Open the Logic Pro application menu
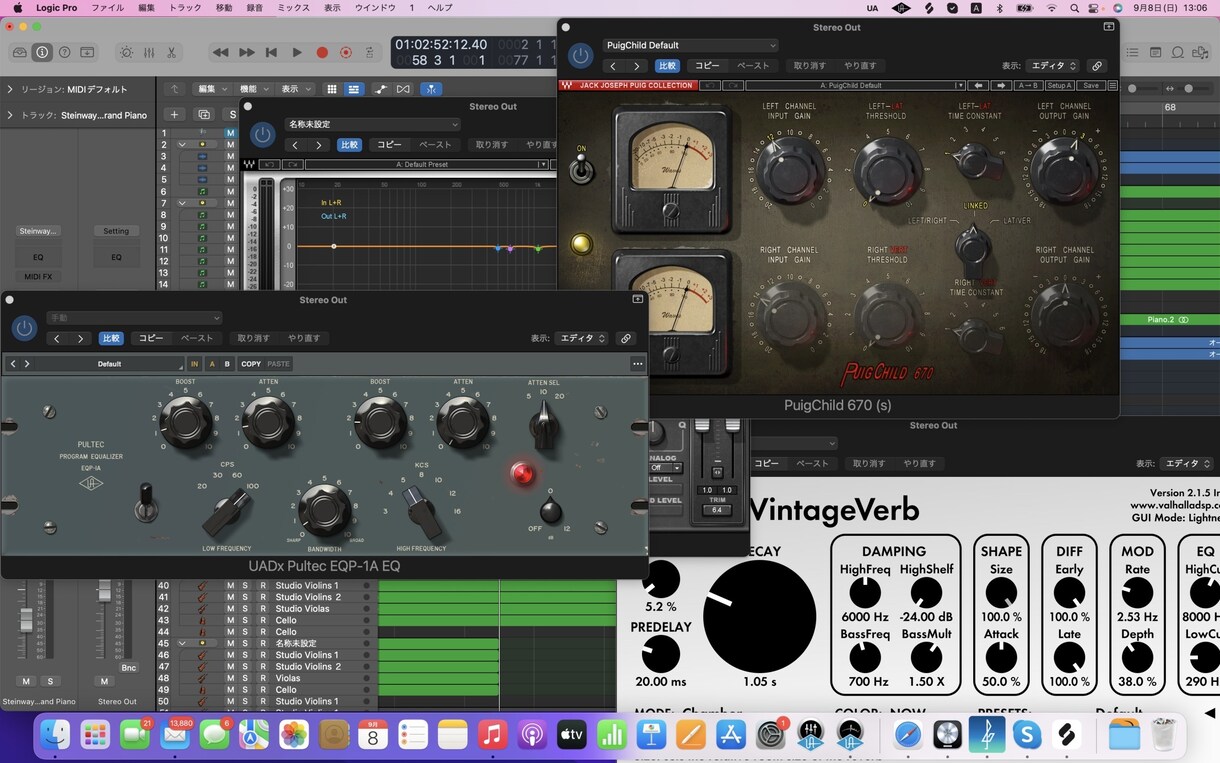The image size is (1220, 763). pos(59,8)
